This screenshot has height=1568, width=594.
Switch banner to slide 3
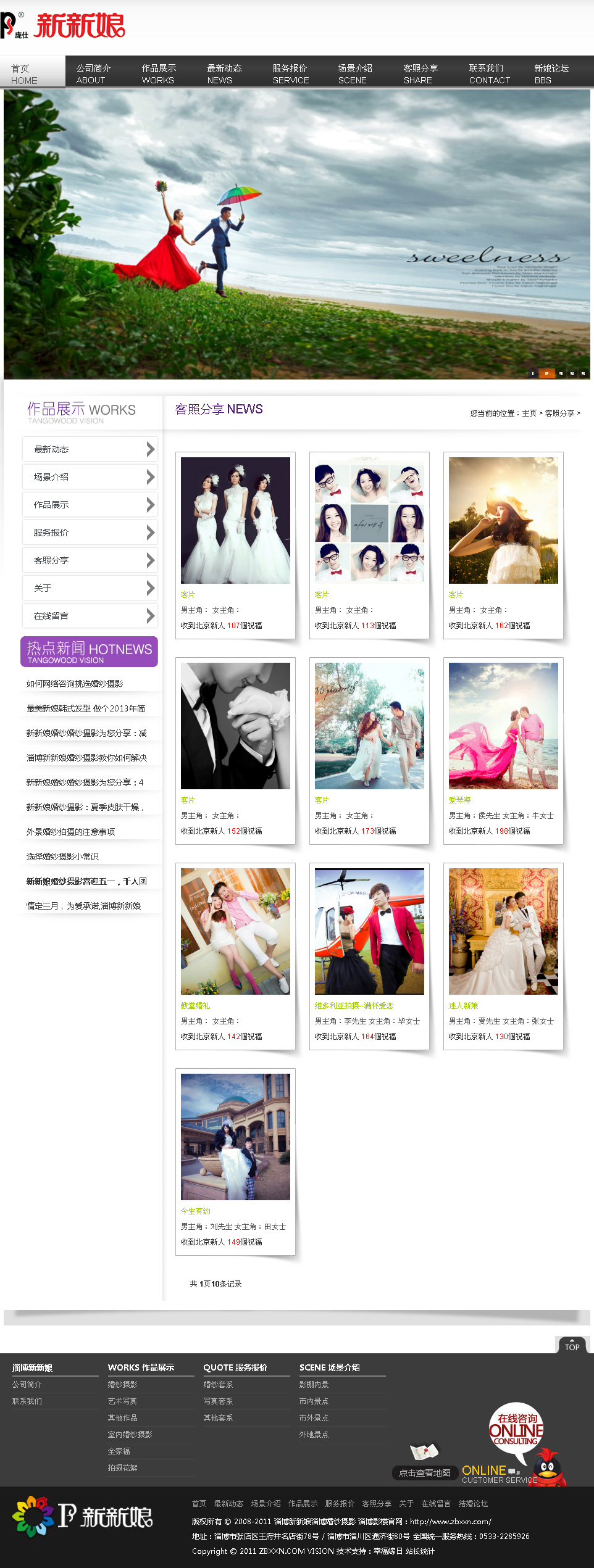(560, 373)
